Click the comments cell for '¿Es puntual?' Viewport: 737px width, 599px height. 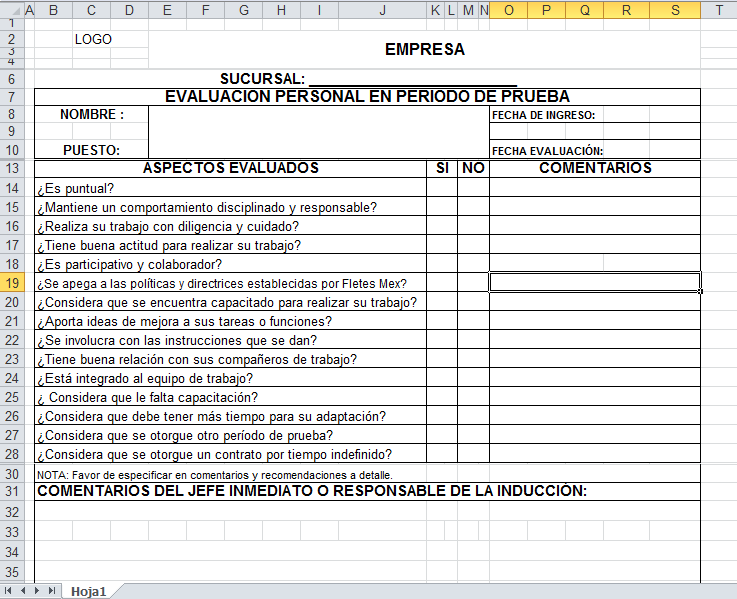[595, 188]
